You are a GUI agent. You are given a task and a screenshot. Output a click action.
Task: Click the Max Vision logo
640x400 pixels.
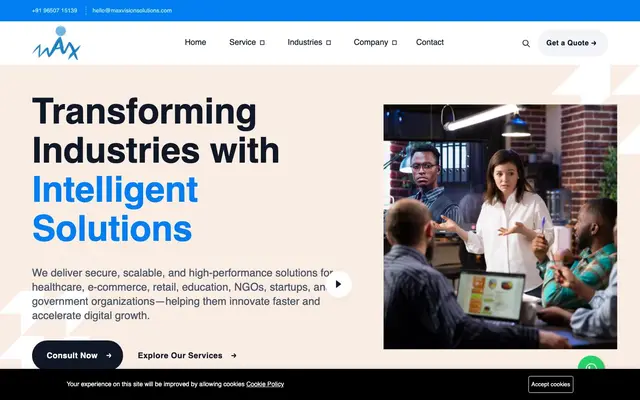tap(56, 43)
